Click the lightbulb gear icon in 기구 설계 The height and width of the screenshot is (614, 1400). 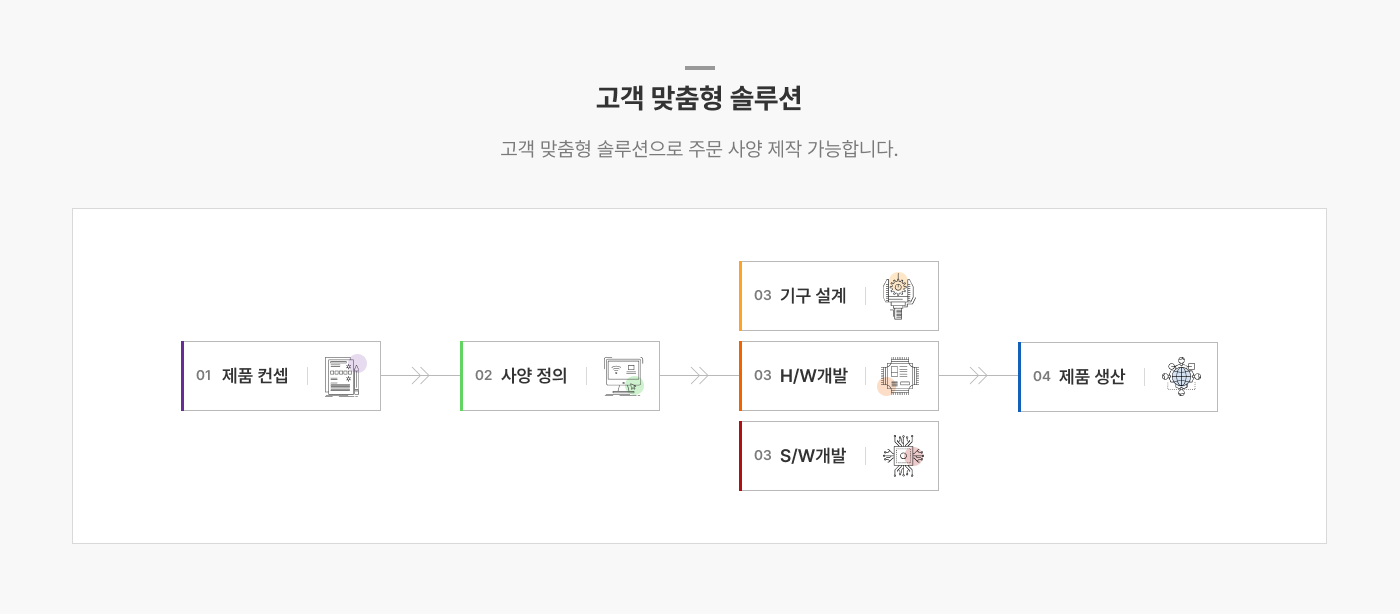(x=900, y=296)
